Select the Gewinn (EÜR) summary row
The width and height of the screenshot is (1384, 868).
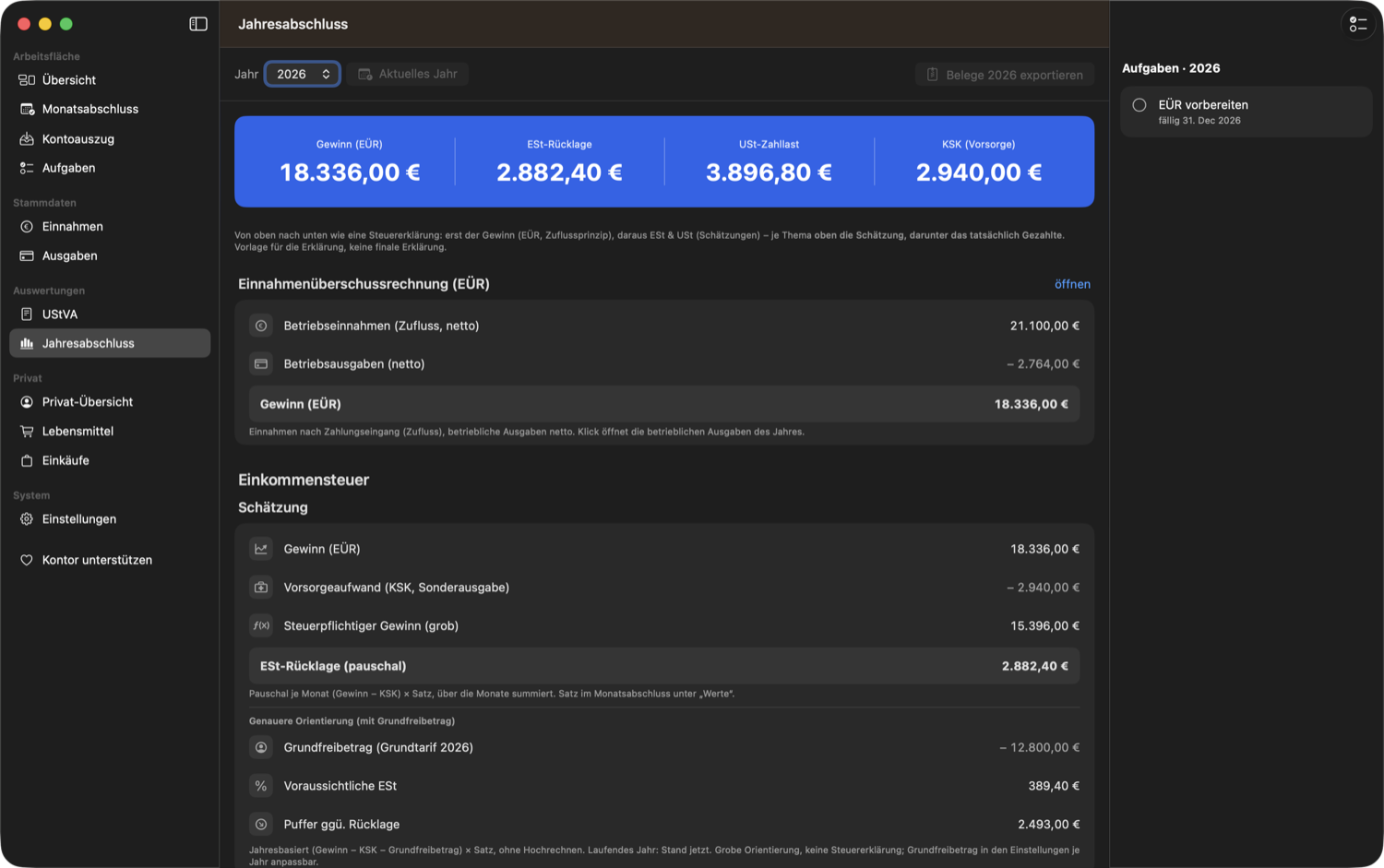pos(664,404)
